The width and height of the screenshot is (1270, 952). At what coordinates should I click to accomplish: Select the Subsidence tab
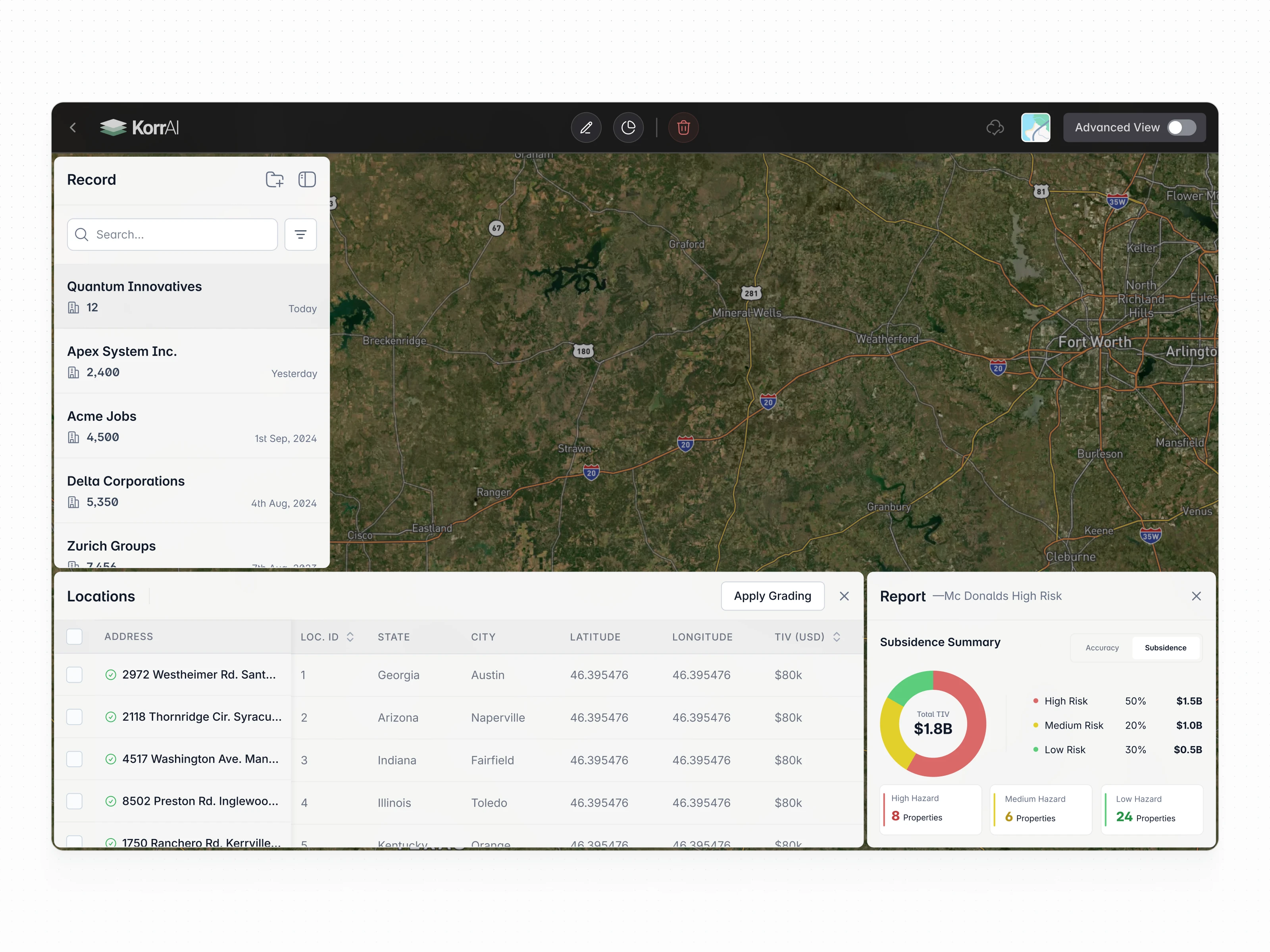[x=1165, y=648]
